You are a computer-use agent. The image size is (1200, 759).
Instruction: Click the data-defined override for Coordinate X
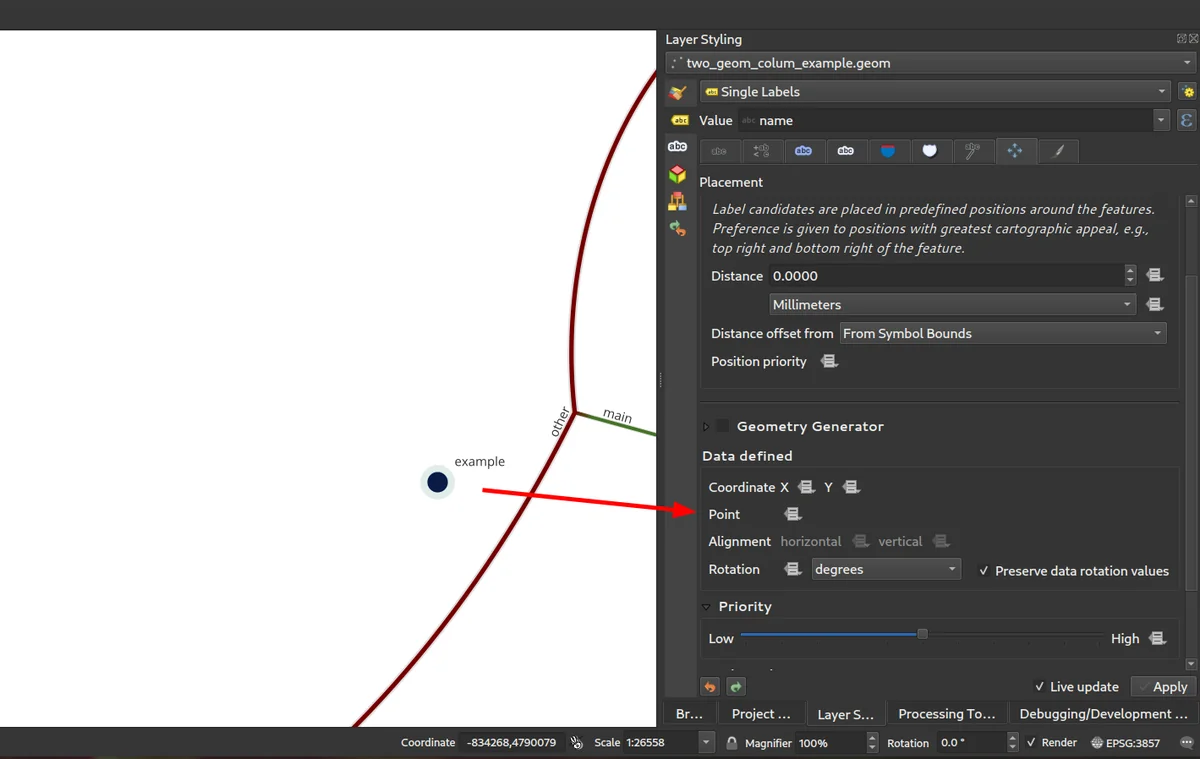[806, 487]
